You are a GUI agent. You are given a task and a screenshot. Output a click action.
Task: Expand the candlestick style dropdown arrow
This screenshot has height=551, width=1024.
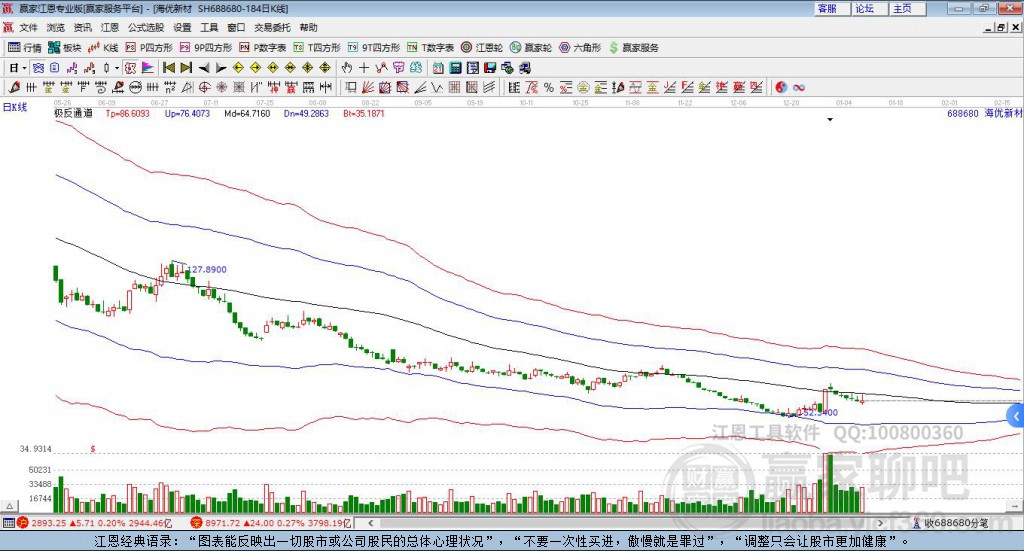coord(117,68)
